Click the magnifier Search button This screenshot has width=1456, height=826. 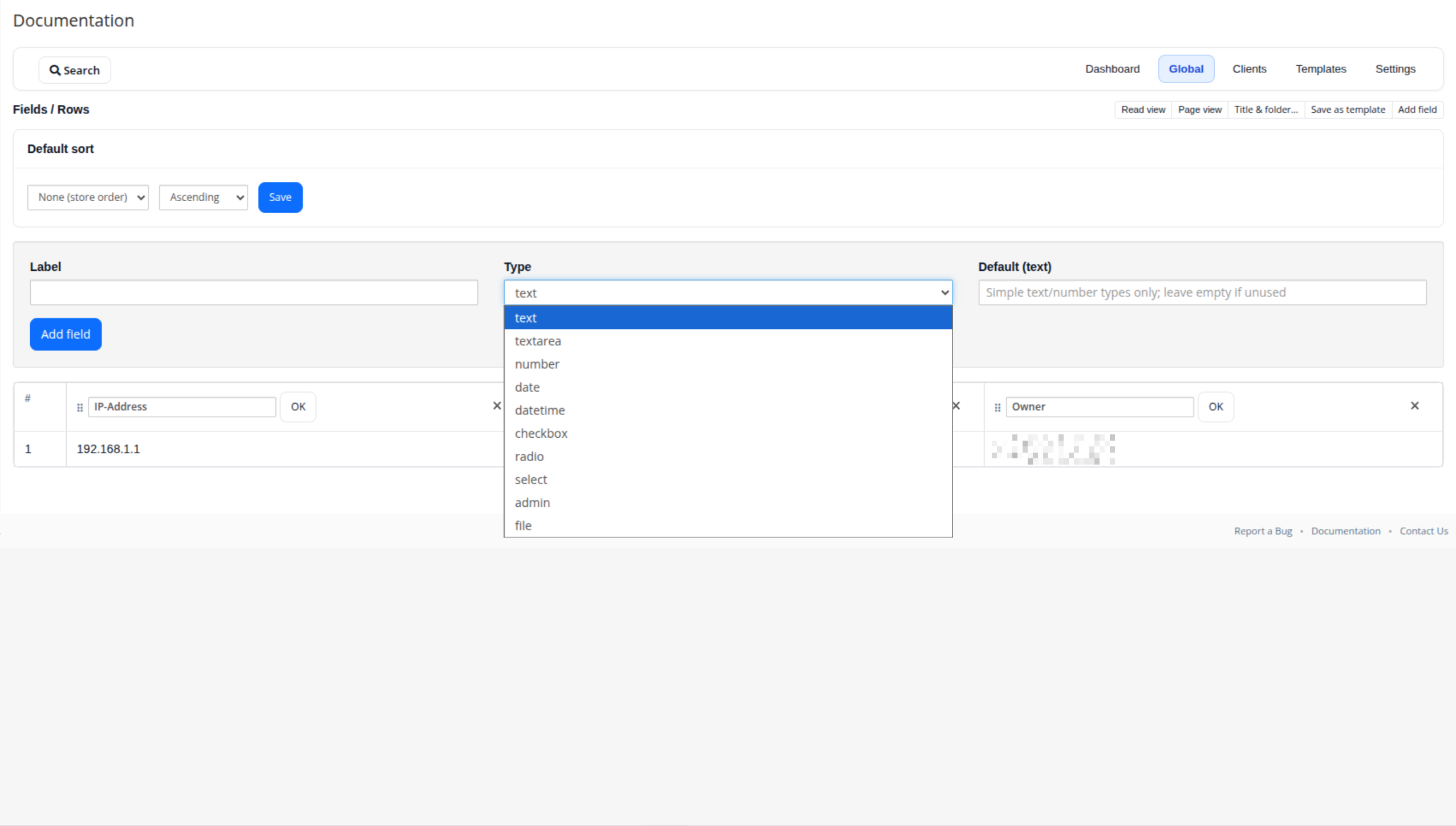point(75,70)
